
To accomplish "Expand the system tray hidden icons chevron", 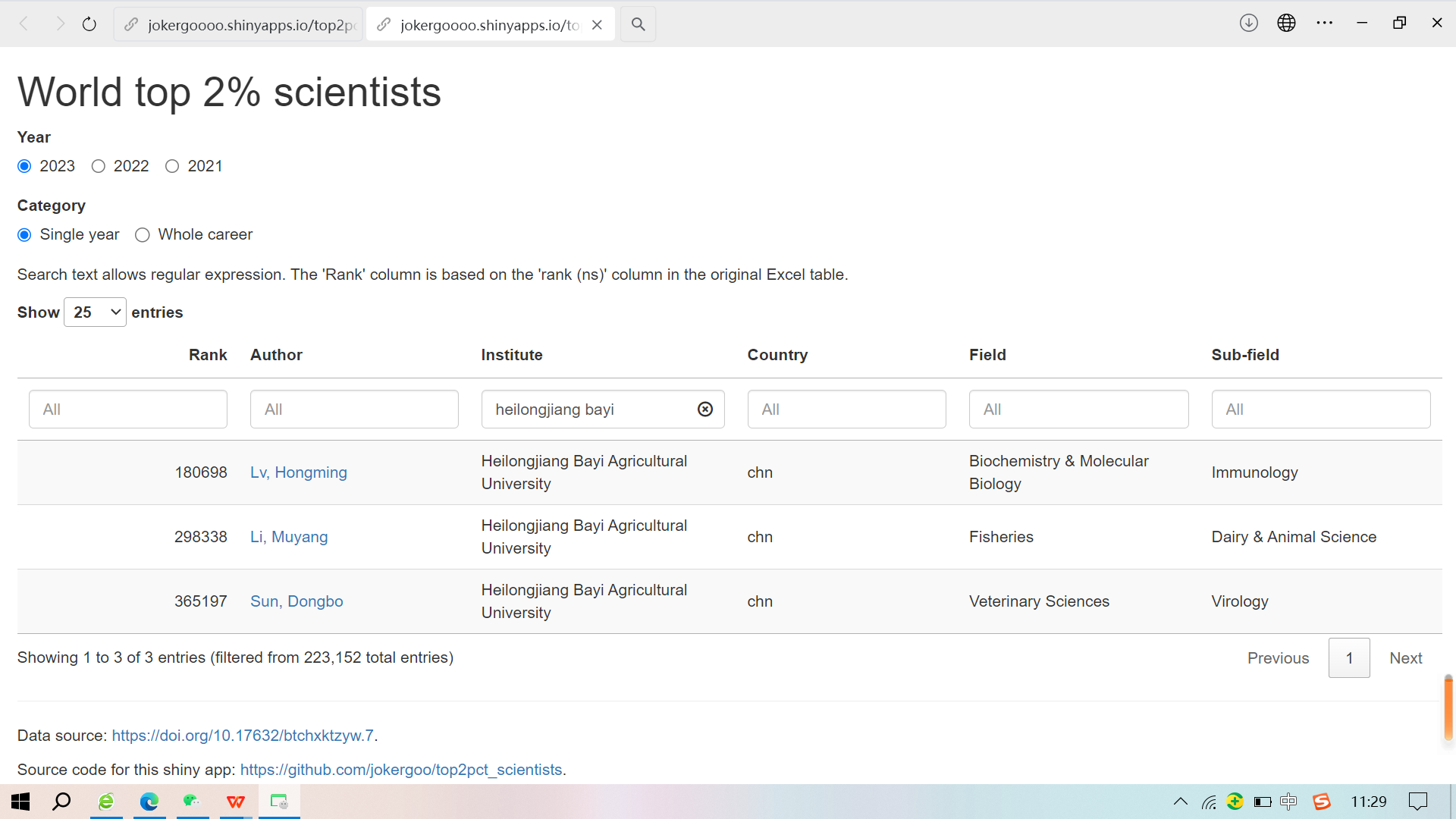I will (x=1180, y=802).
